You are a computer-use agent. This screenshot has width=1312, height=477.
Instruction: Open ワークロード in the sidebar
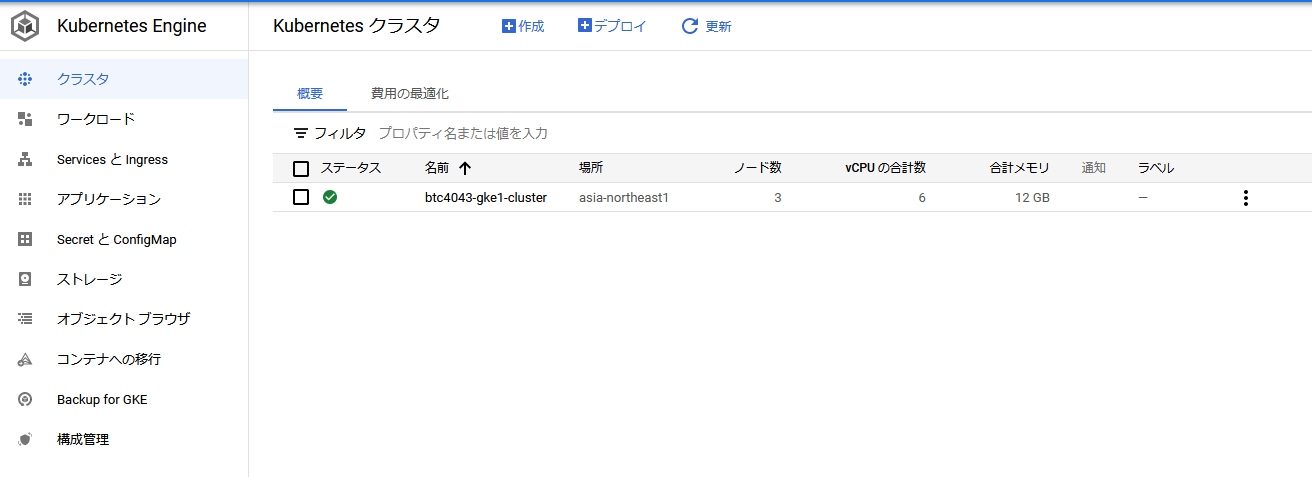[x=124, y=119]
